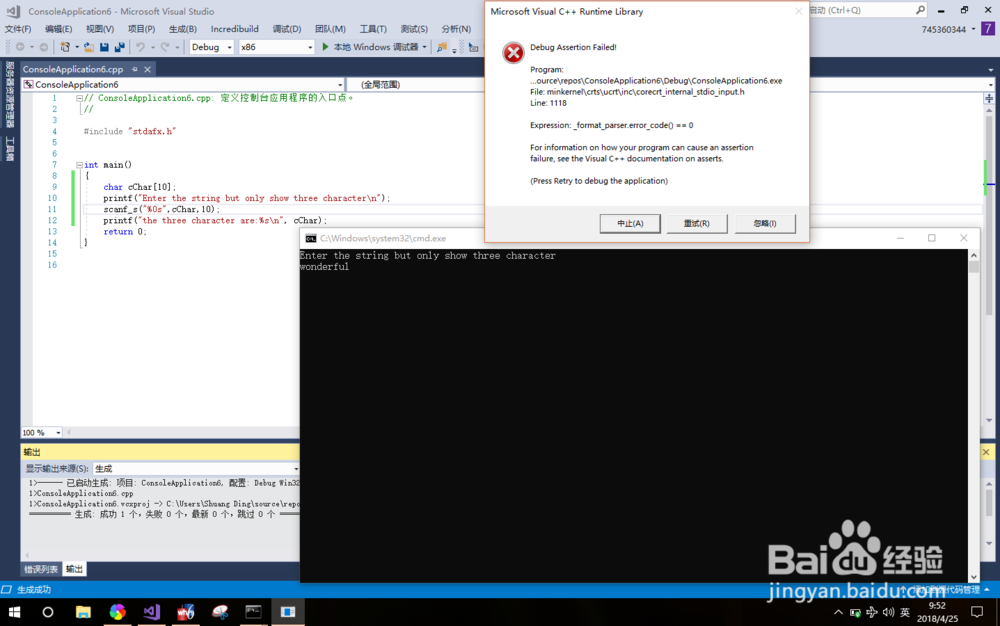Open the 工具(T) Tools menu
1000x626 pixels.
pyautogui.click(x=373, y=29)
